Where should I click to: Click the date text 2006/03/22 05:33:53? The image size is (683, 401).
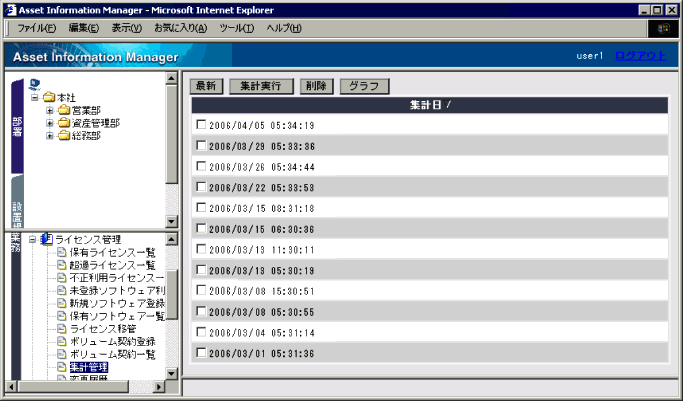(x=261, y=188)
